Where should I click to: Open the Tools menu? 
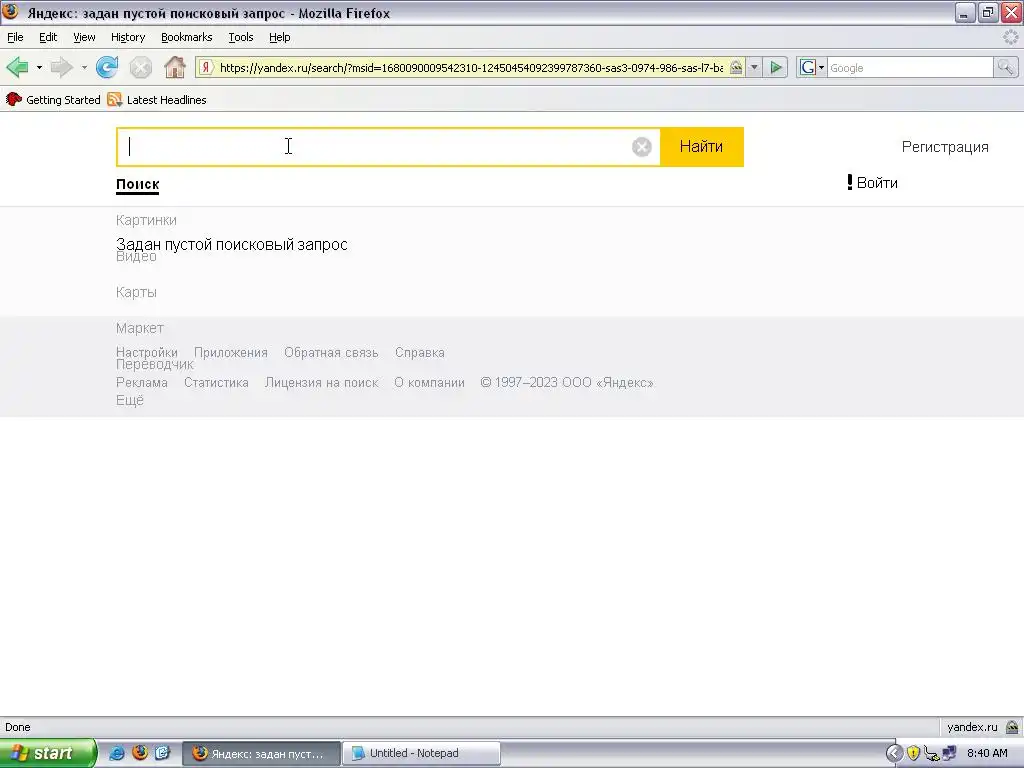pyautogui.click(x=240, y=37)
